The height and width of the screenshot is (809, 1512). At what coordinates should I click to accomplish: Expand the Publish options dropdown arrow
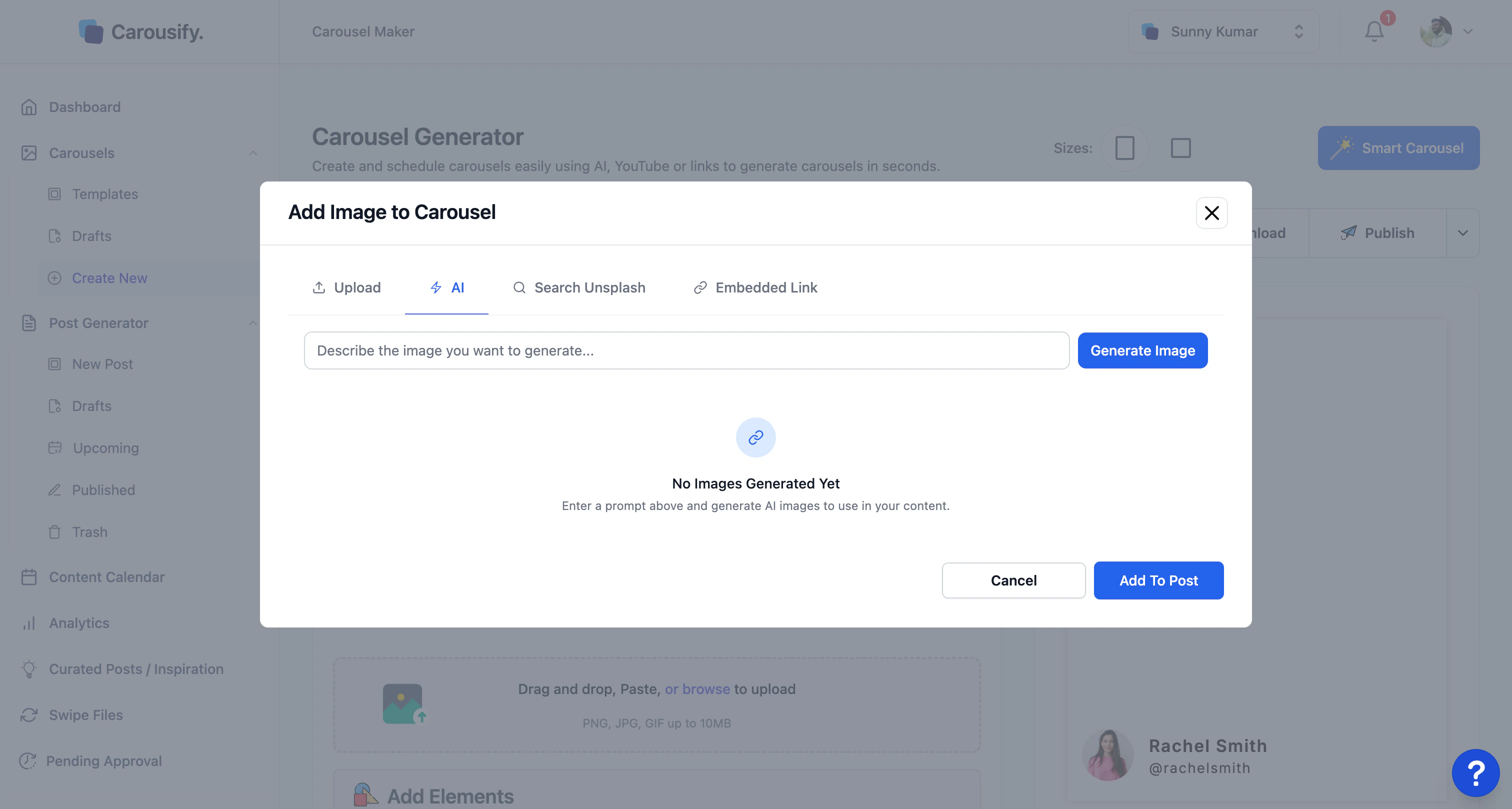1462,233
